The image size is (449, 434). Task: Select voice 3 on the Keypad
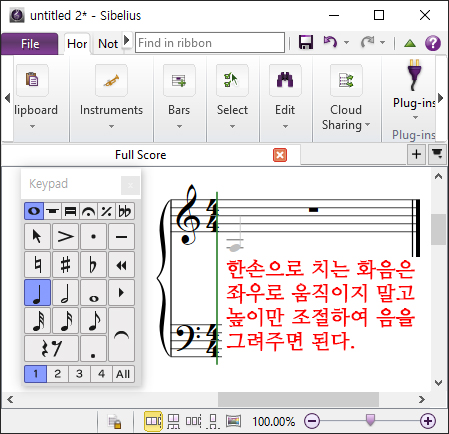coord(79,374)
